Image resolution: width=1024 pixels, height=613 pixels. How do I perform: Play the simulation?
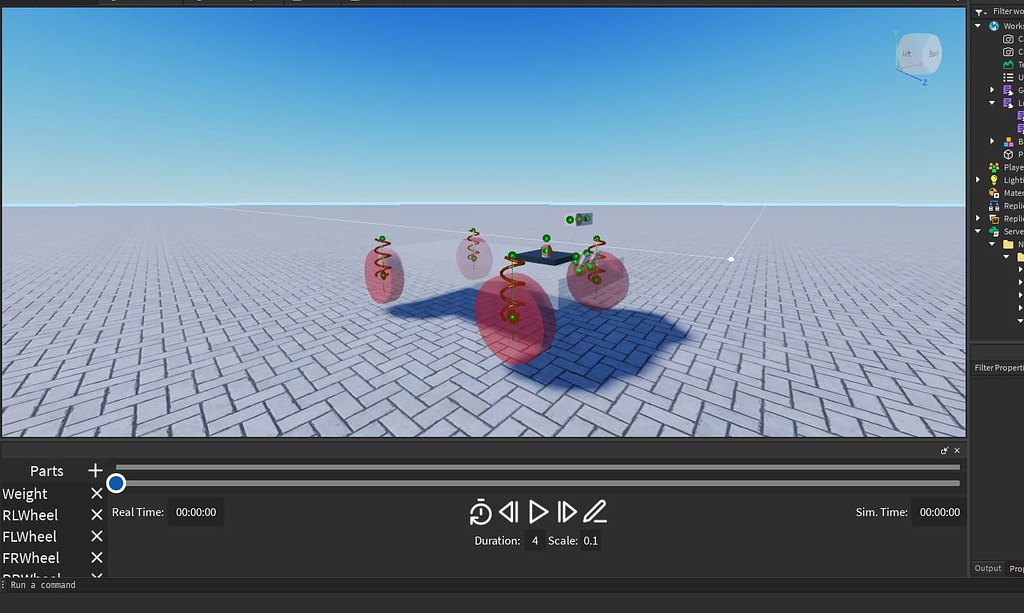539,511
